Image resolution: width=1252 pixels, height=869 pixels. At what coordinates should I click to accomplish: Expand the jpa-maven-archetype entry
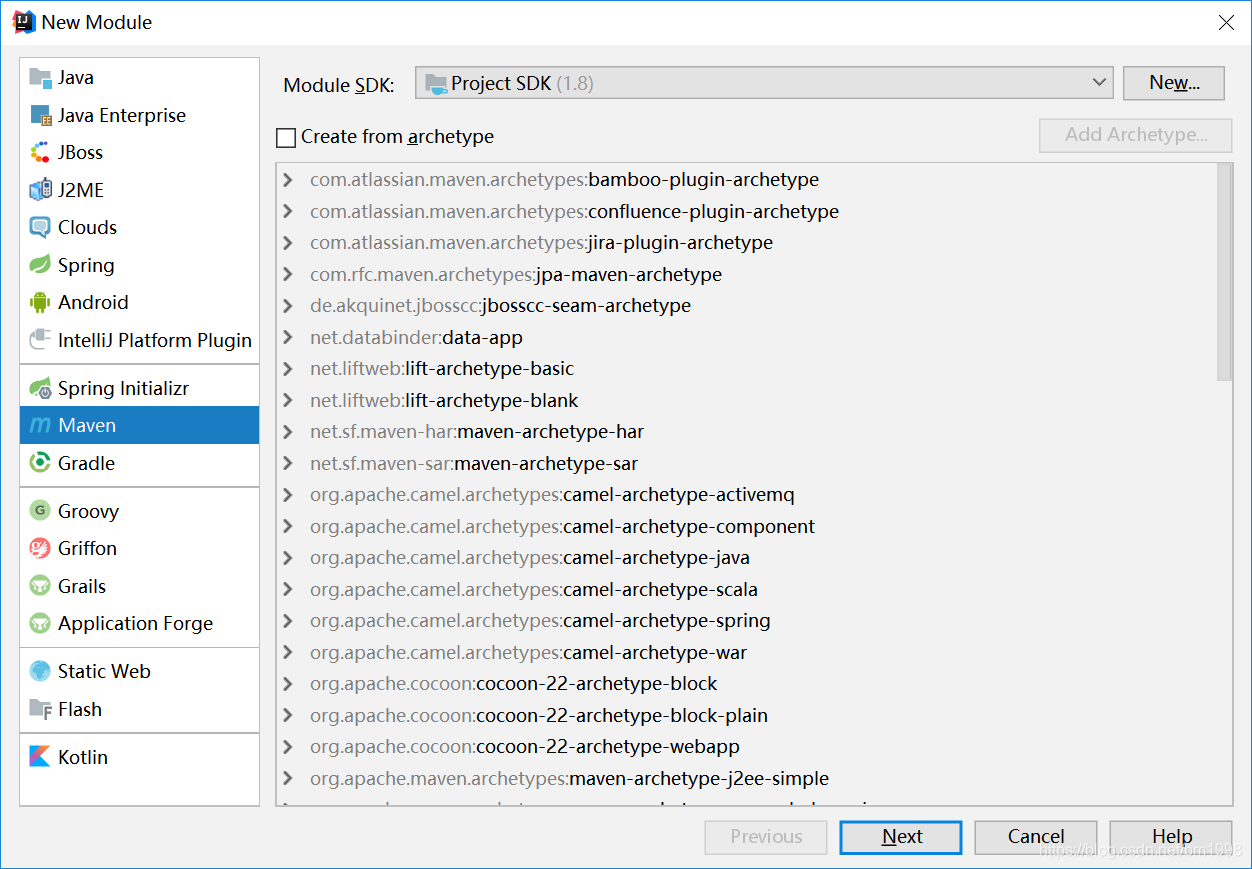tap(288, 275)
